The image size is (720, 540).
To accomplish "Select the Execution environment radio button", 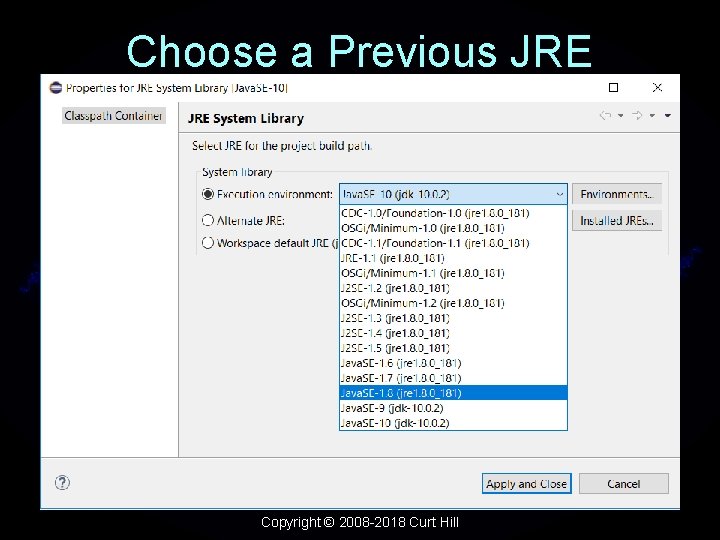I will click(208, 194).
